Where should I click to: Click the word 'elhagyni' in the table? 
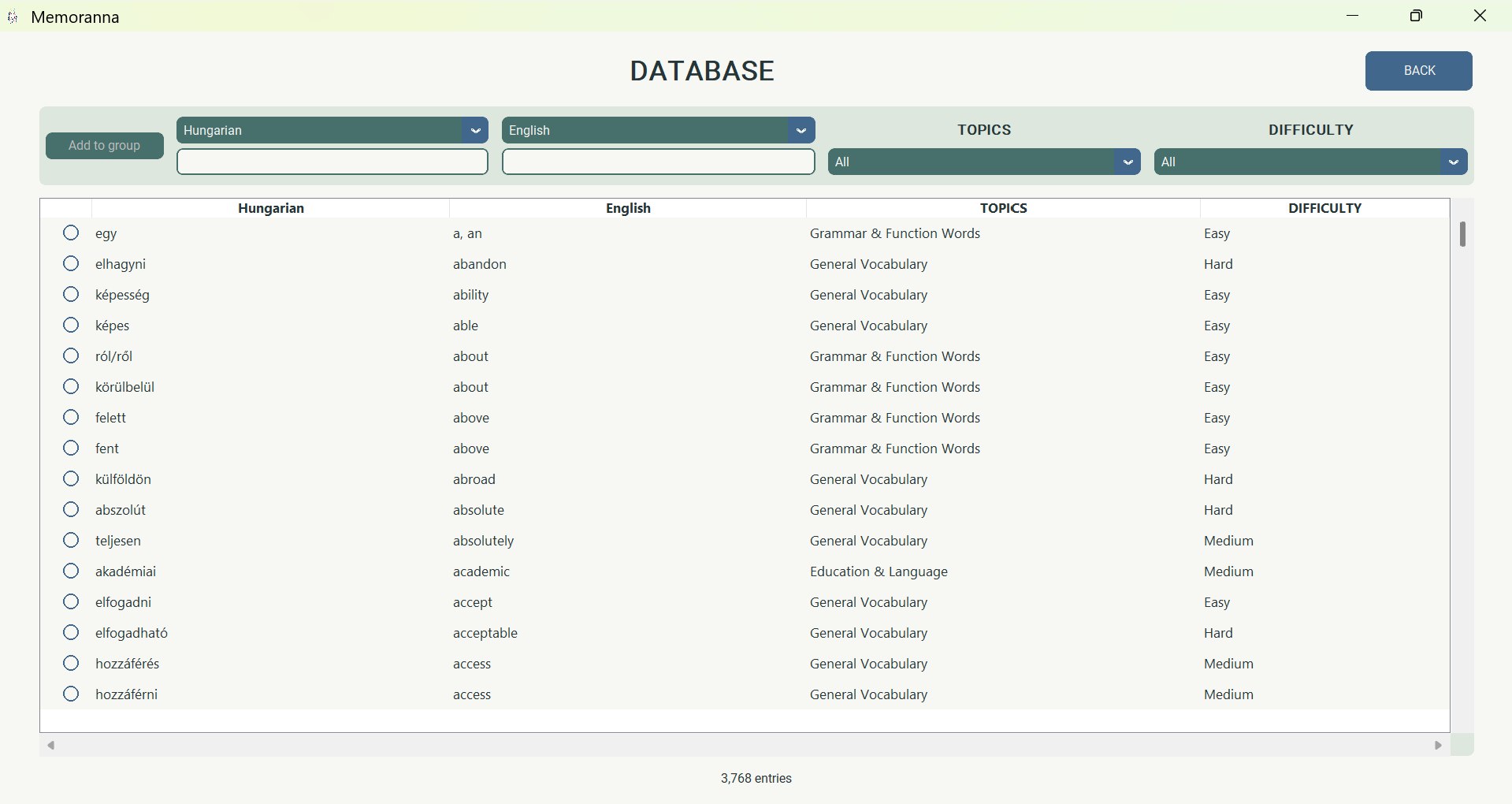pyautogui.click(x=121, y=265)
